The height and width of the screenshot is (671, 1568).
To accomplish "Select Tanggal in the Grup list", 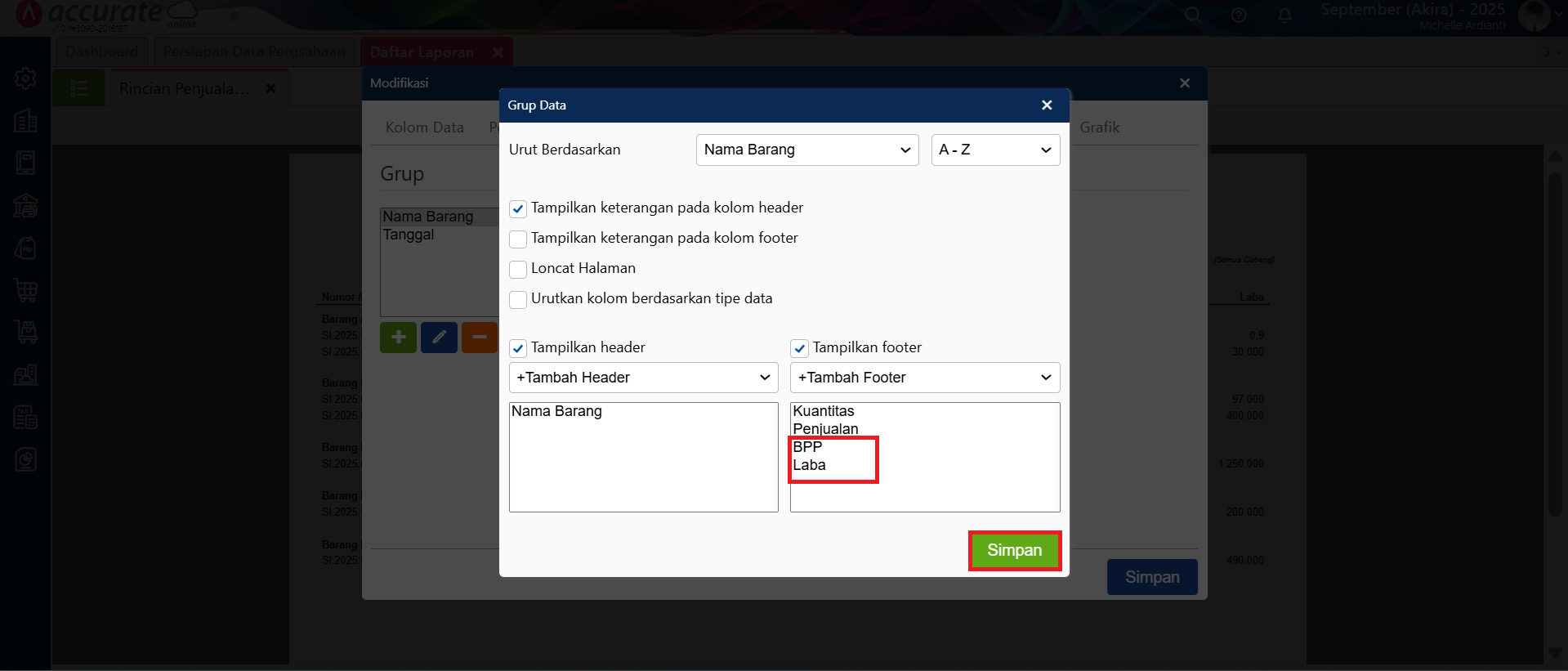I will click(409, 235).
